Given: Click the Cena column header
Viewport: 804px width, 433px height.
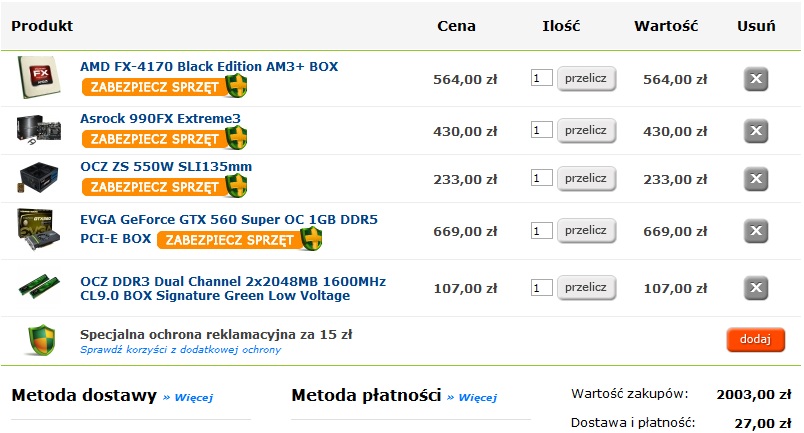Looking at the screenshot, I should point(456,26).
